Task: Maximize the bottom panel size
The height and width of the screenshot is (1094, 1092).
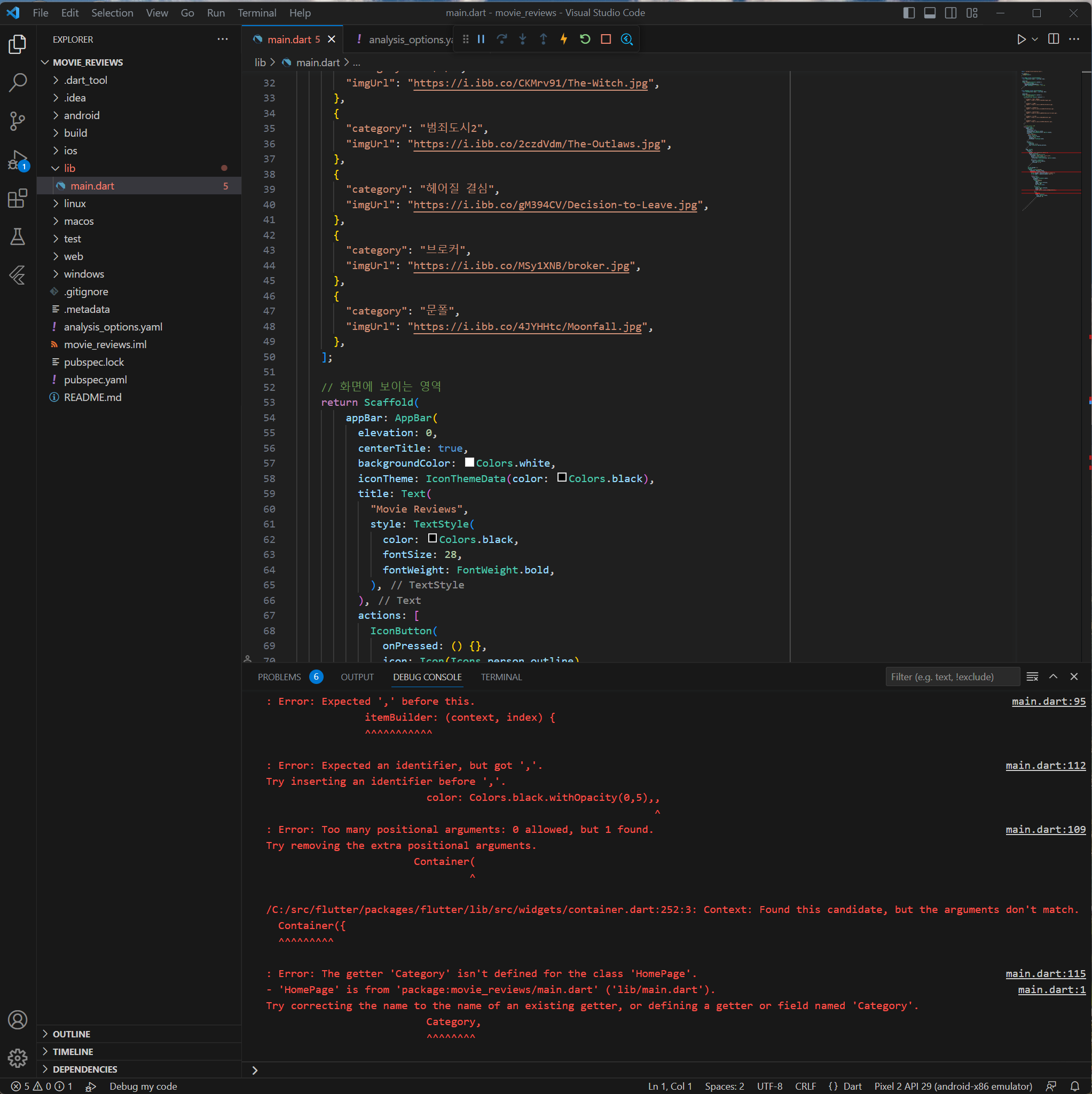Action: (1053, 676)
